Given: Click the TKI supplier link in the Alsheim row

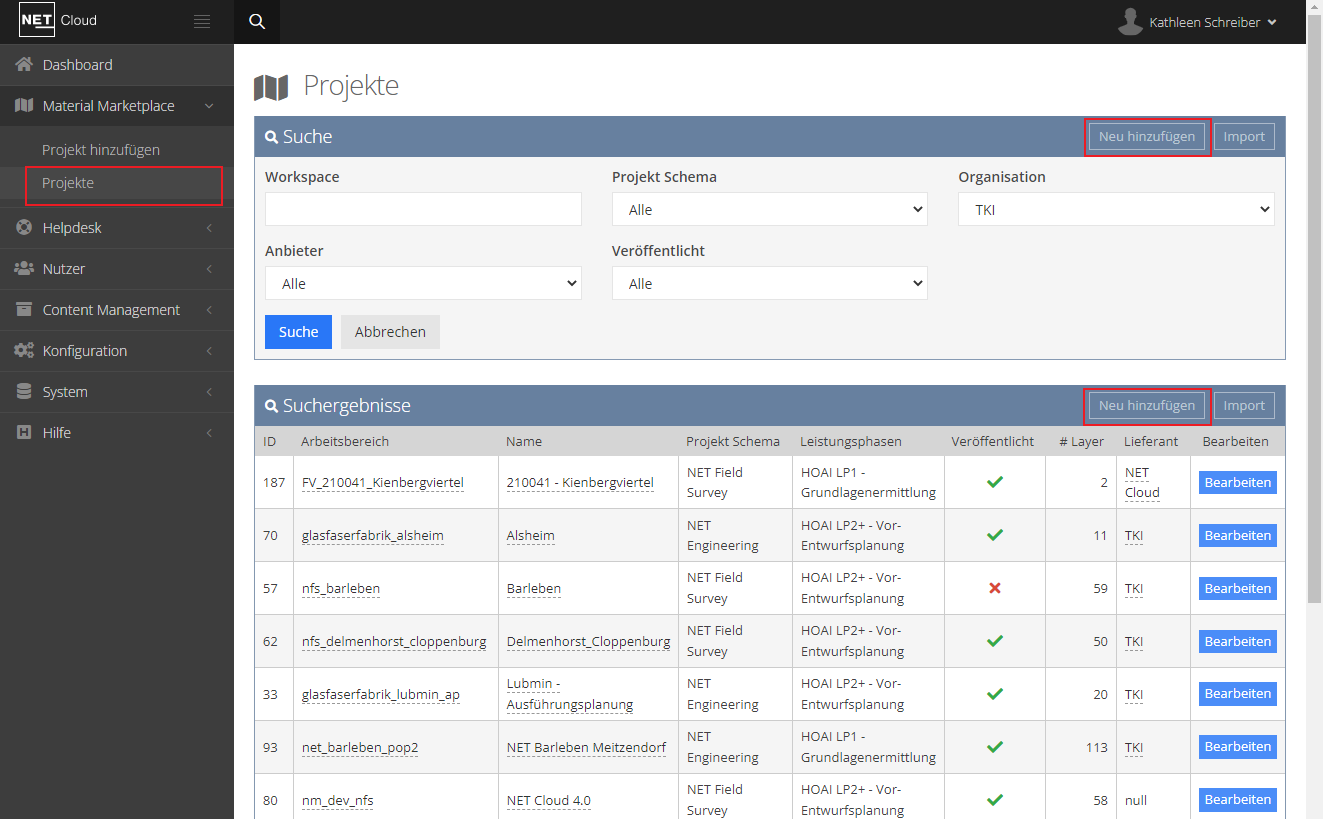Looking at the screenshot, I should pos(1134,535).
